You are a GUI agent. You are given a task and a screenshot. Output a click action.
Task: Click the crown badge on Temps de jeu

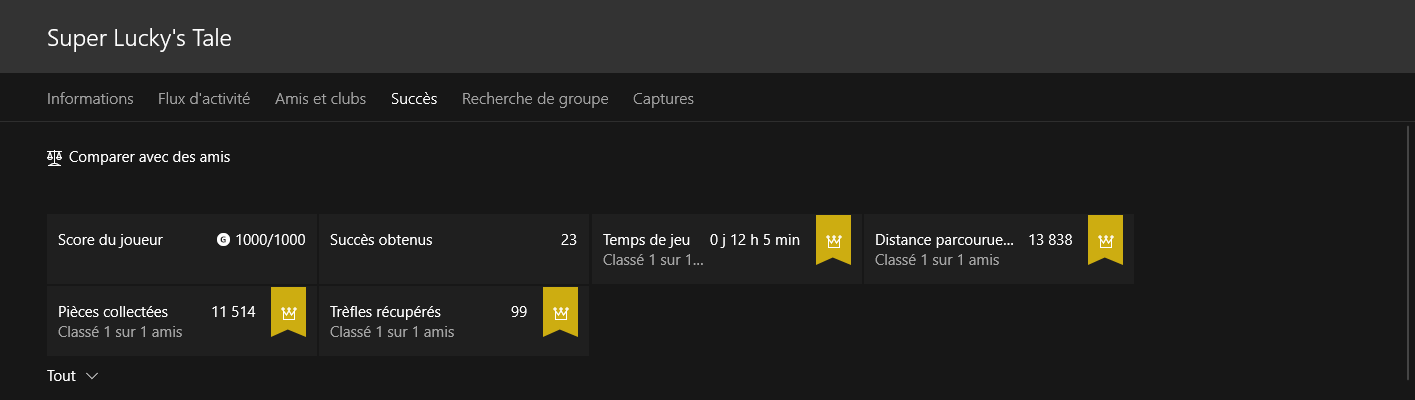[833, 240]
